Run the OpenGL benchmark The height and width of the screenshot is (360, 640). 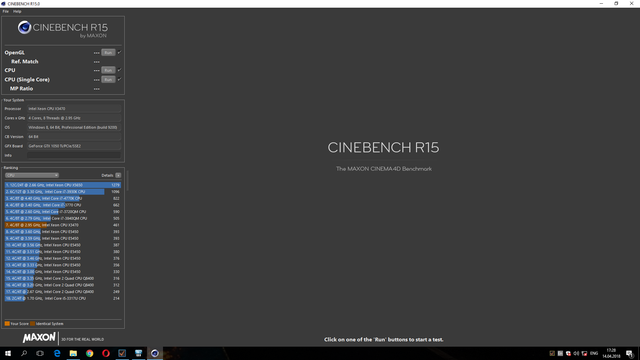(x=108, y=53)
